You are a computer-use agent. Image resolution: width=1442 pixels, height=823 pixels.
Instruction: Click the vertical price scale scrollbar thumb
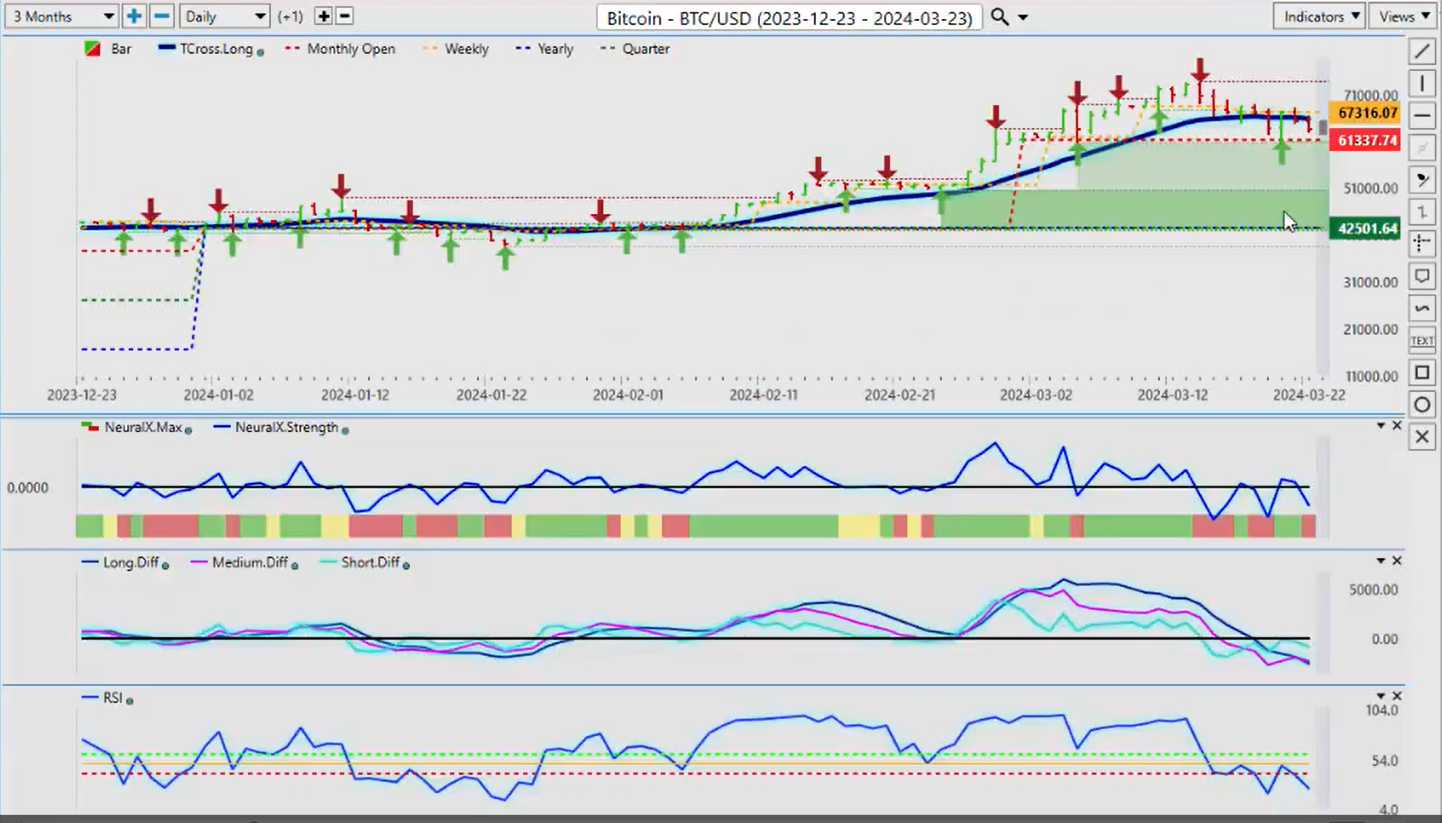click(x=1324, y=127)
